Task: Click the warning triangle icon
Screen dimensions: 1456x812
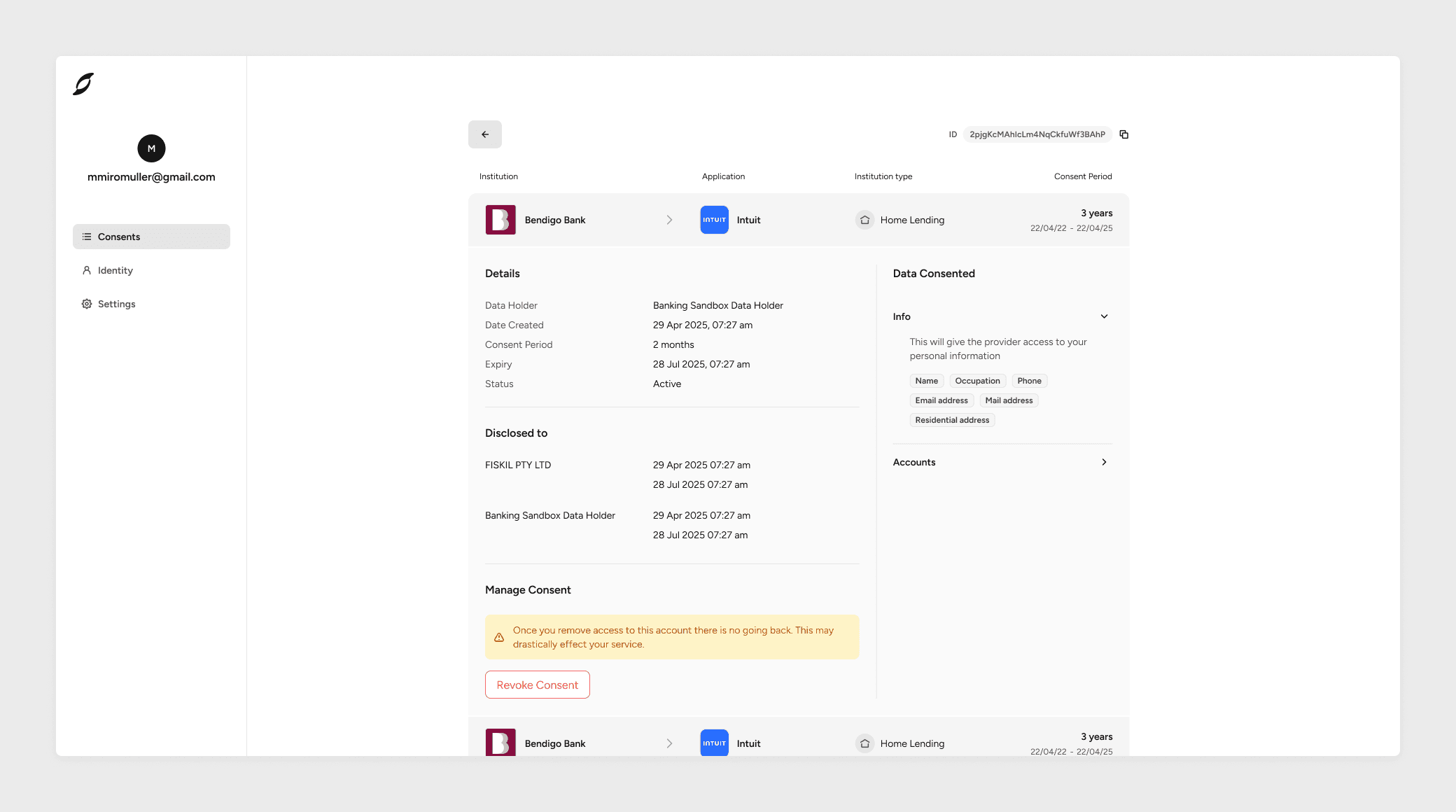Action: click(x=499, y=638)
